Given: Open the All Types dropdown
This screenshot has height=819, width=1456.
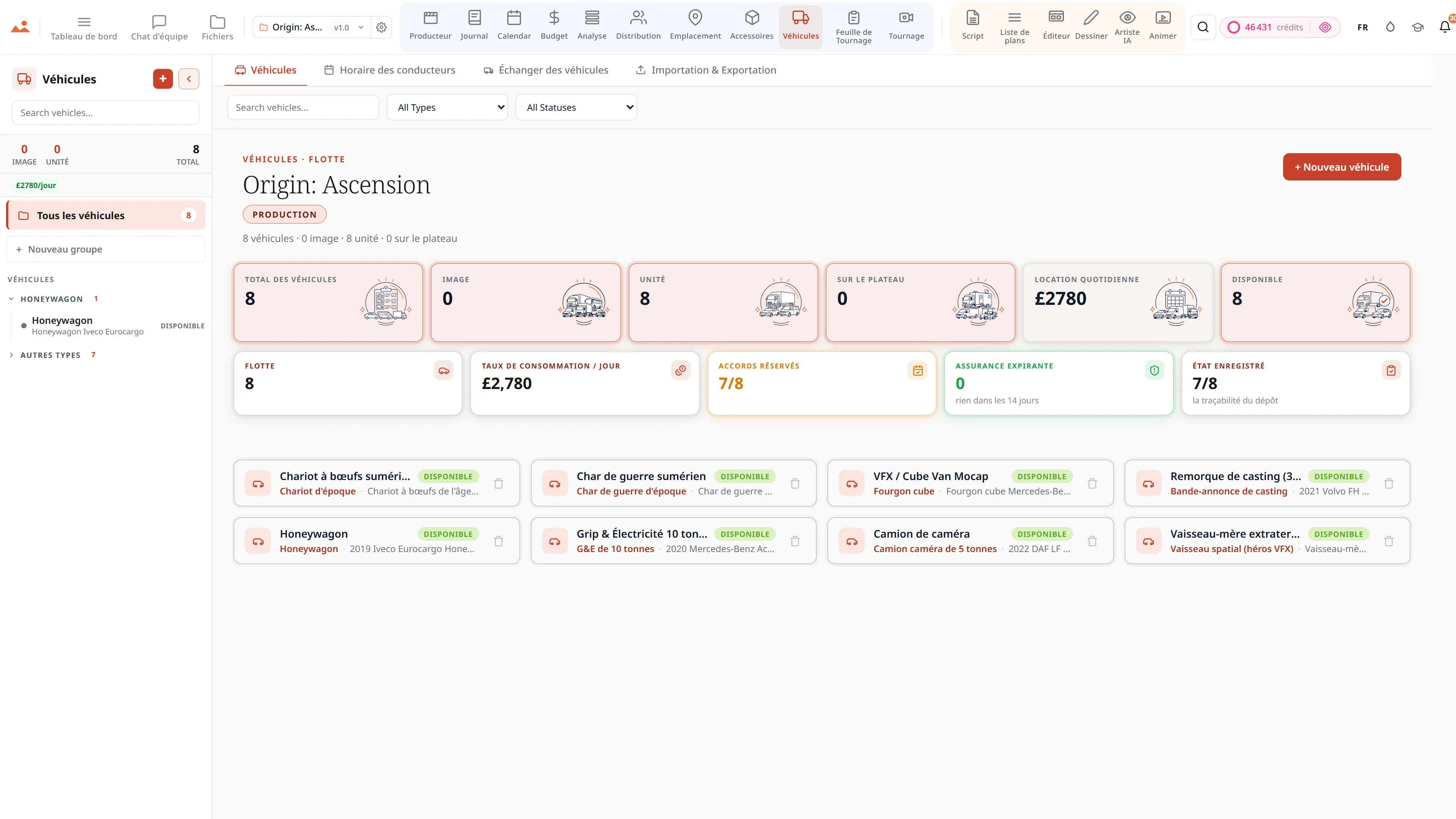Looking at the screenshot, I should [x=448, y=107].
